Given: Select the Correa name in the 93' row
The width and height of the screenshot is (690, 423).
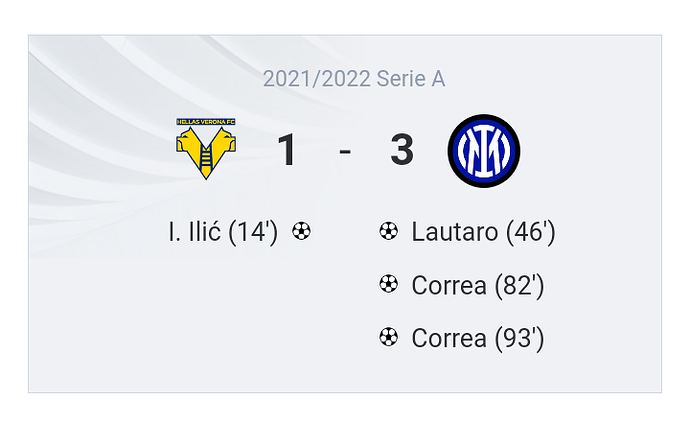Looking at the screenshot, I should click(449, 339).
